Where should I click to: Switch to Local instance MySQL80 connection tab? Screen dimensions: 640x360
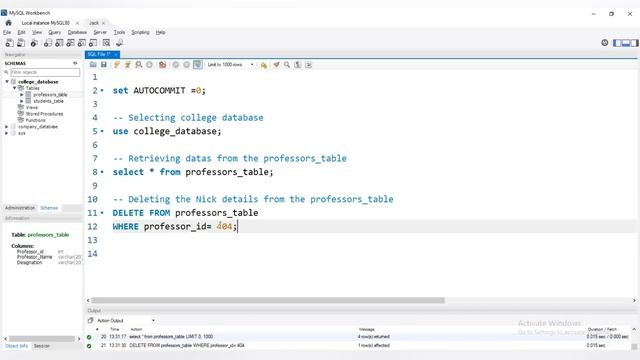point(46,23)
